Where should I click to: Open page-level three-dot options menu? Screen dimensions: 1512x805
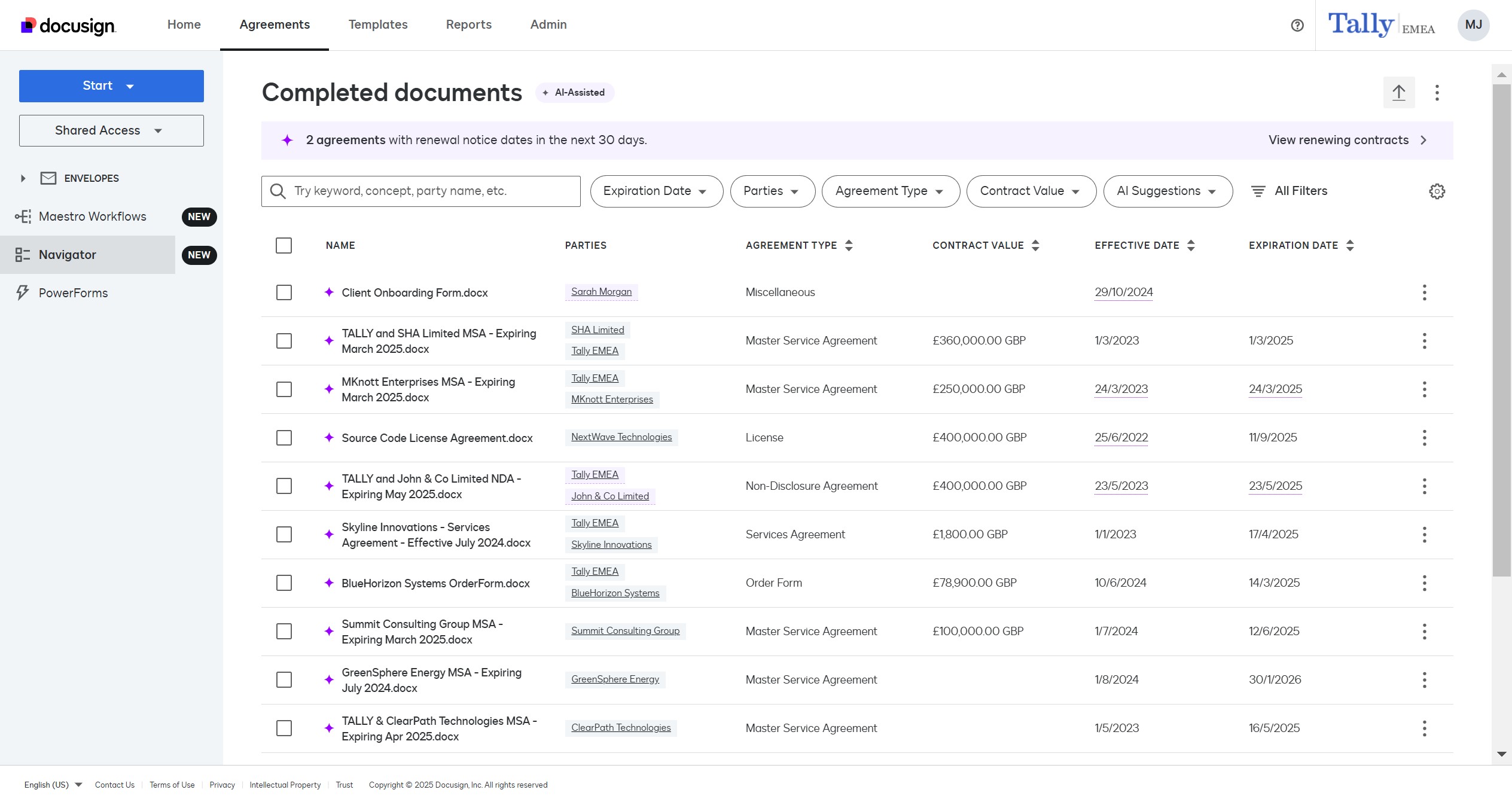pyautogui.click(x=1437, y=93)
